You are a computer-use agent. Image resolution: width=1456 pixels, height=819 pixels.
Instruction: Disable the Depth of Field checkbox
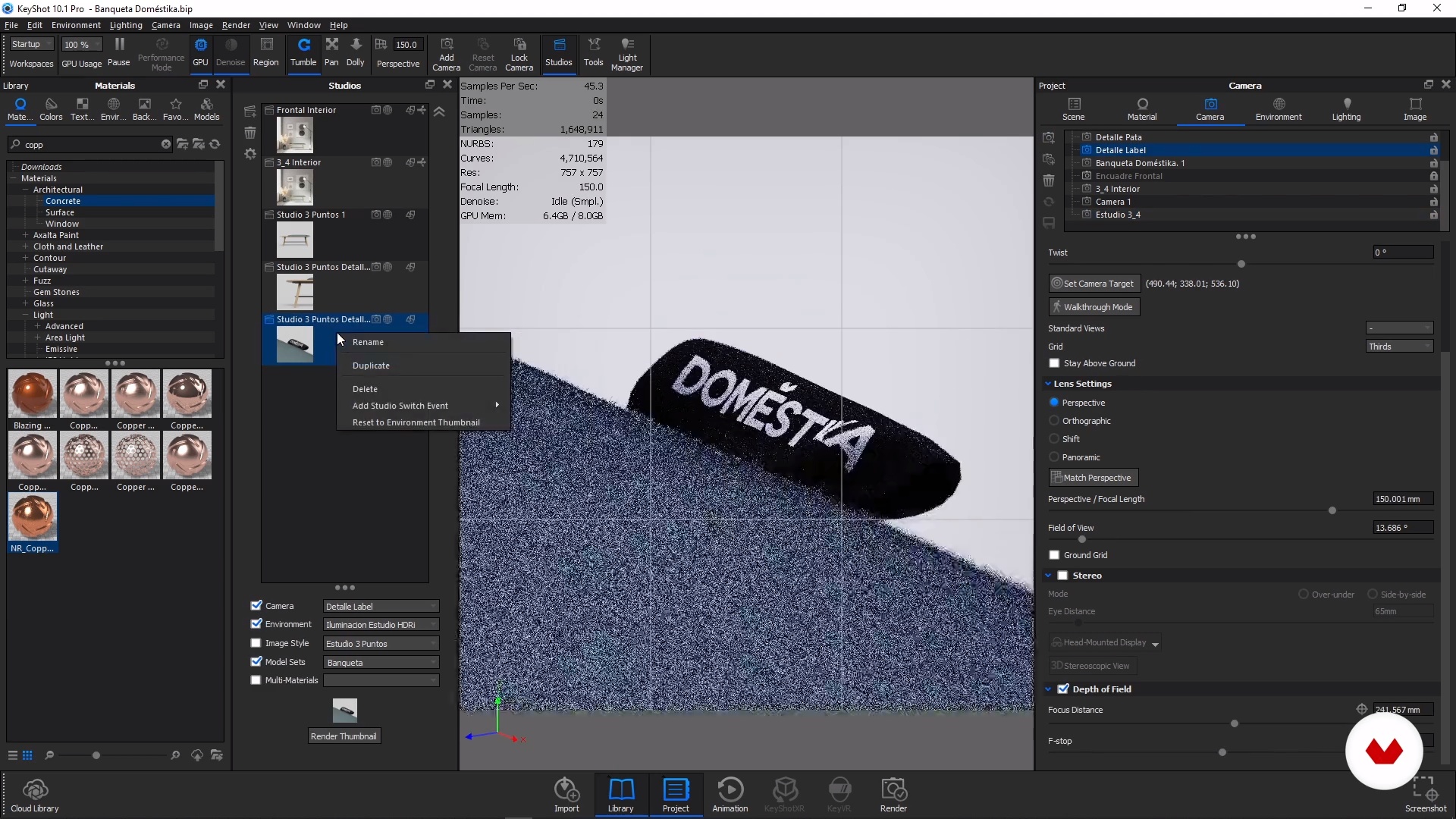(1063, 689)
